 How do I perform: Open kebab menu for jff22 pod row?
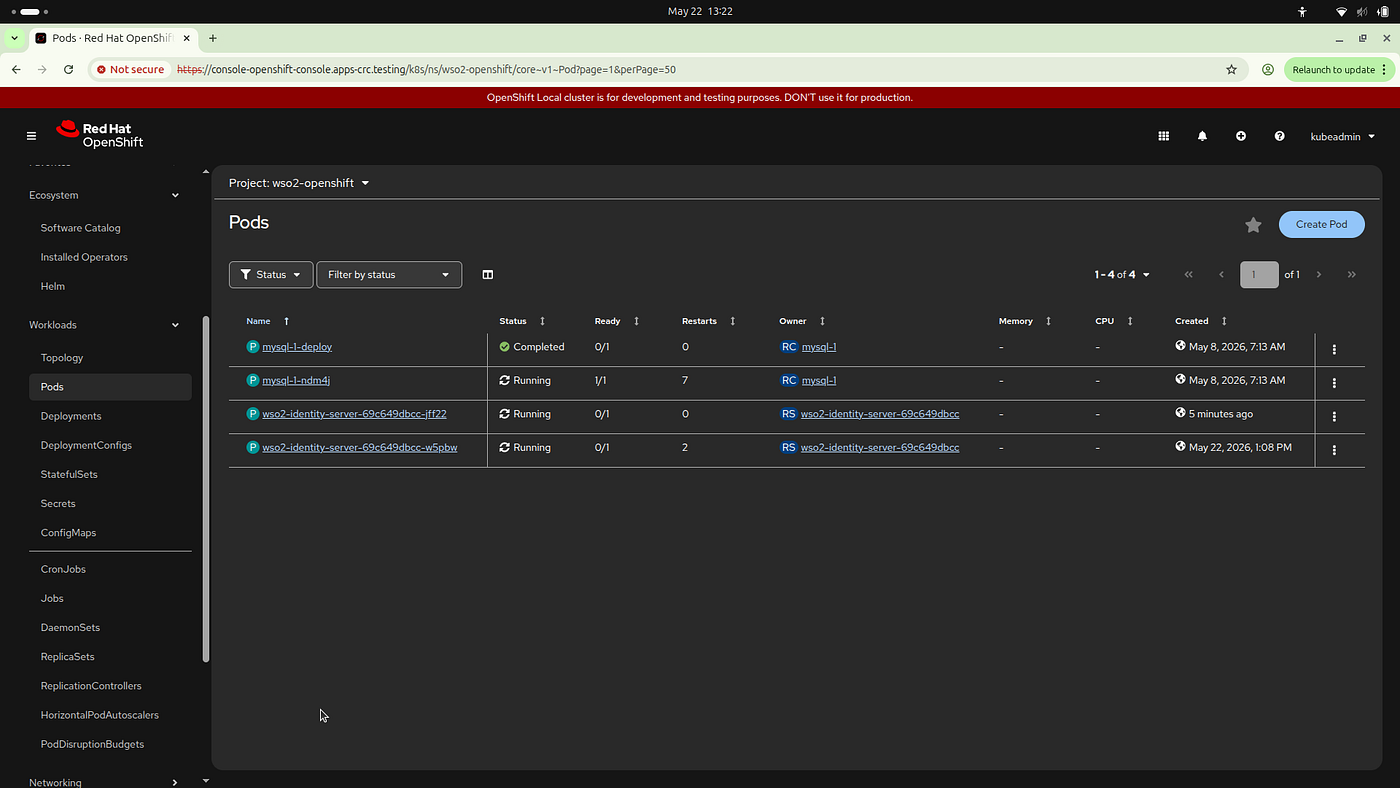[1334, 416]
